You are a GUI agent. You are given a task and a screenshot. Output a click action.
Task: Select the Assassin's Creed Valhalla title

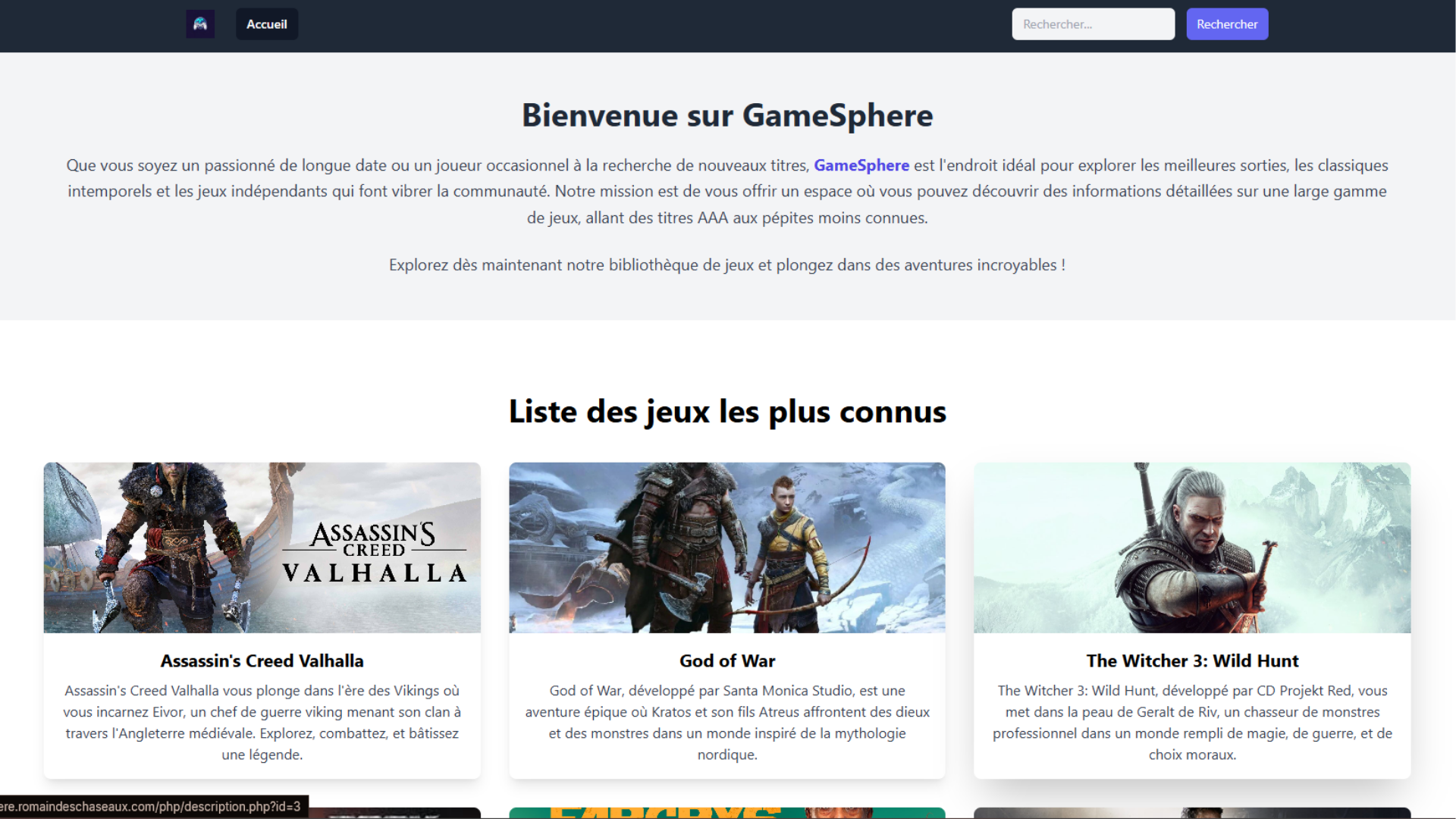click(x=262, y=661)
